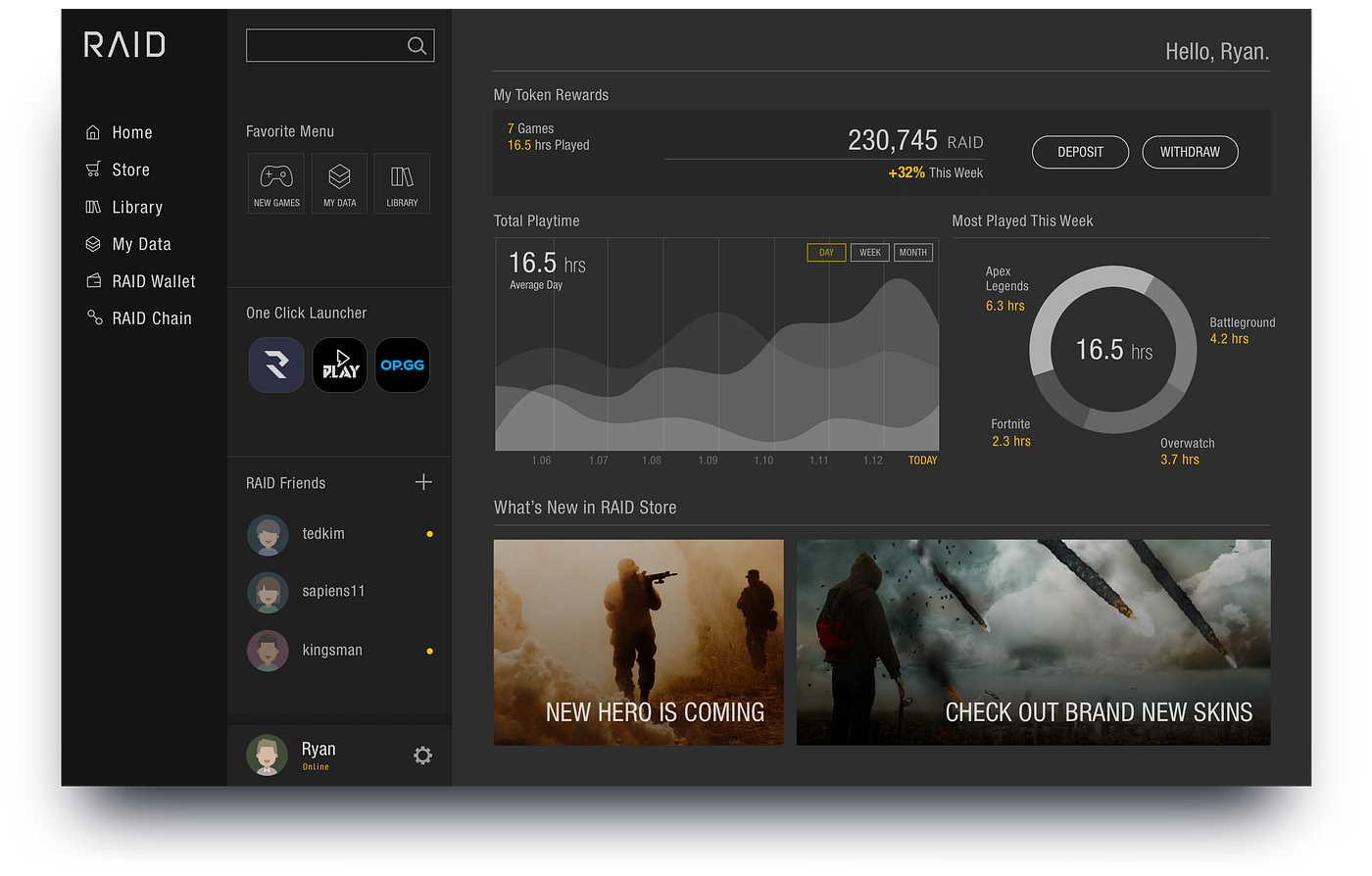Click the +32% This Week text

(x=936, y=172)
